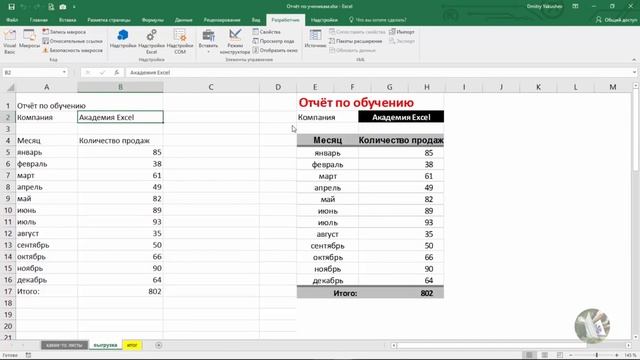
Task: Open Надстройки Excel dialog
Action: point(151,41)
